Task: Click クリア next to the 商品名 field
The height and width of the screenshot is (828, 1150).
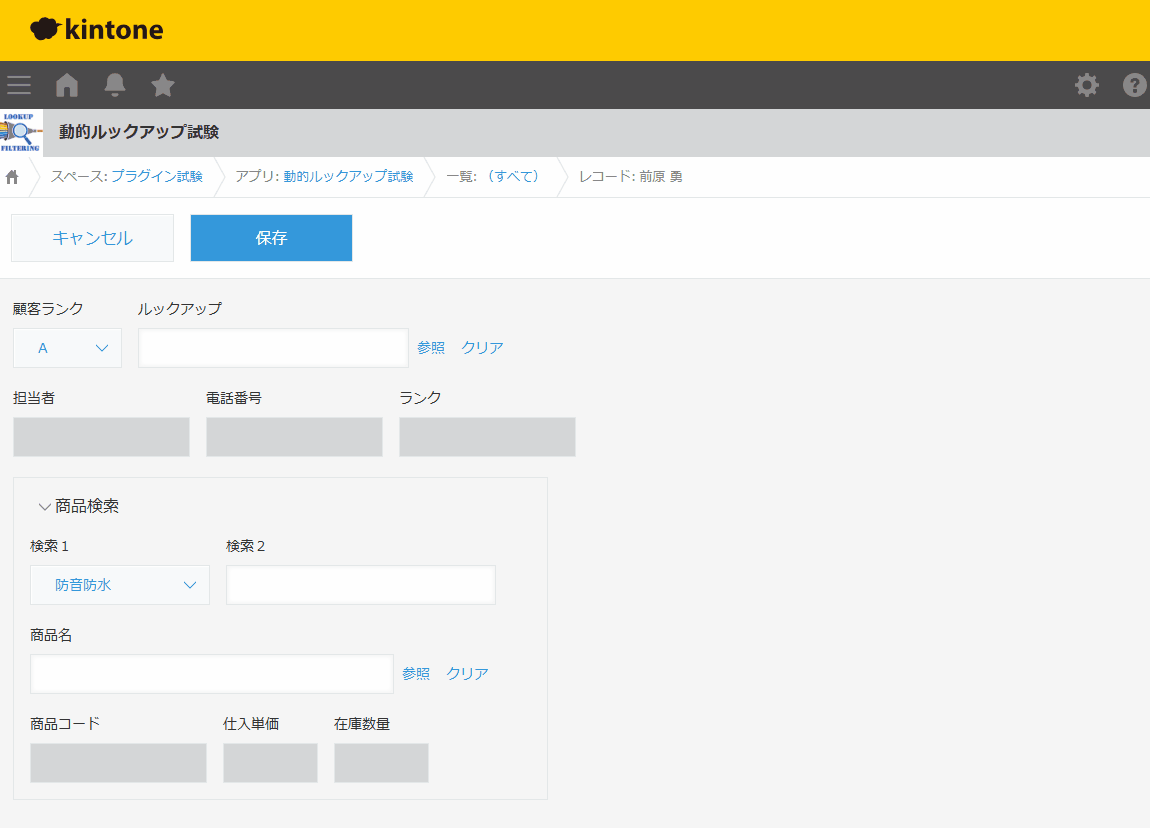Action: (x=467, y=674)
